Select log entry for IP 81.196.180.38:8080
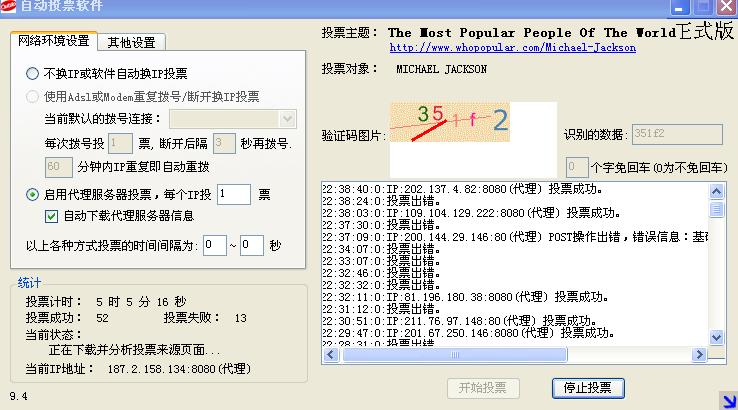The height and width of the screenshot is (410, 738). tap(465, 297)
